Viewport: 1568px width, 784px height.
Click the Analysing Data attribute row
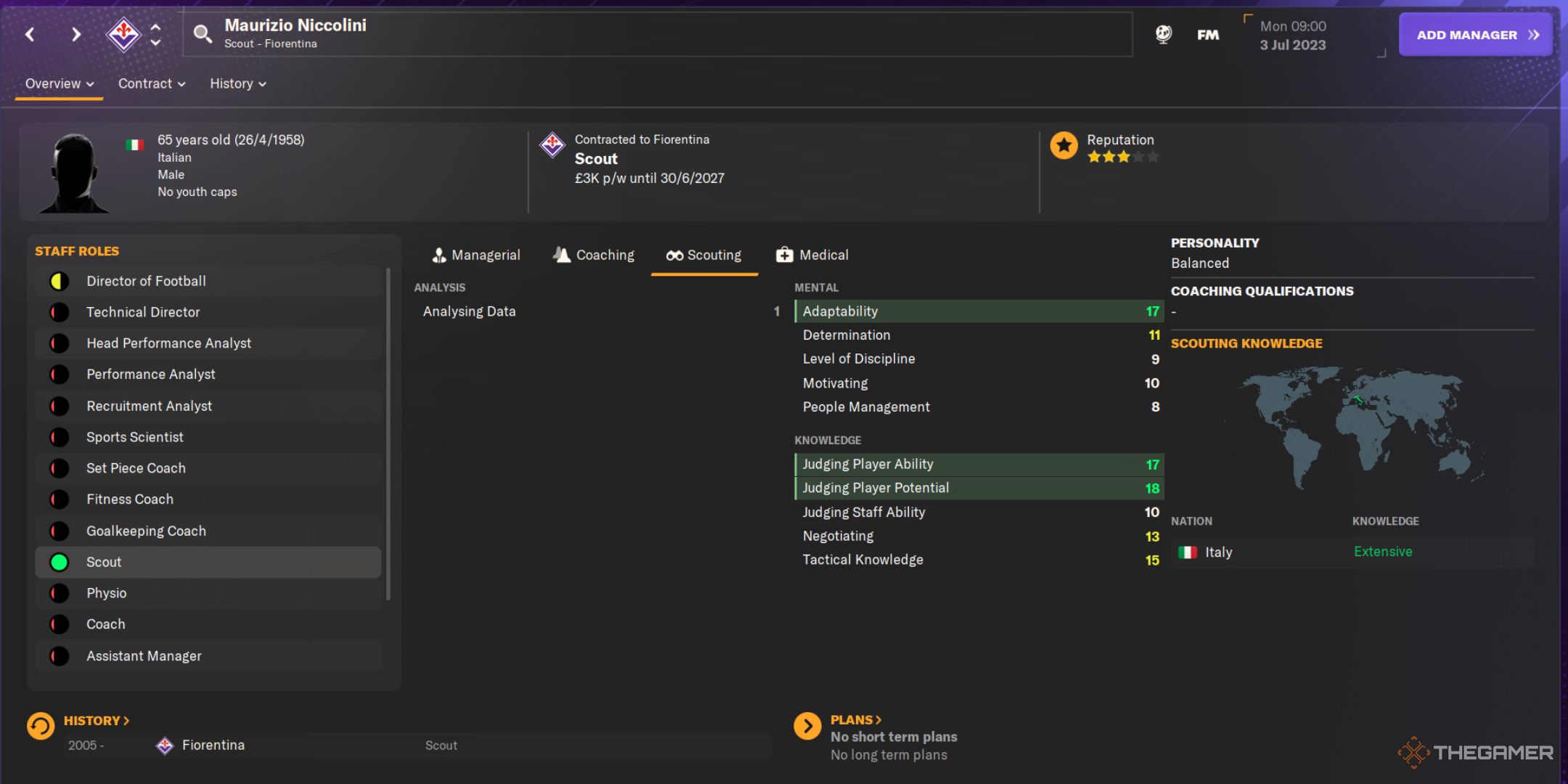601,311
